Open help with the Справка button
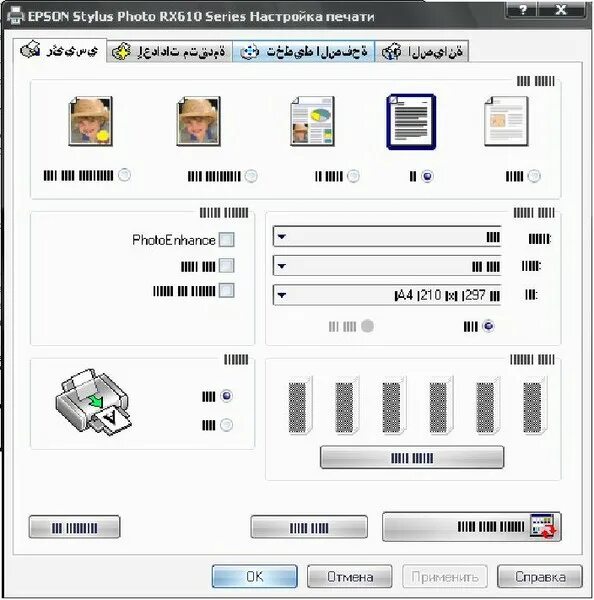This screenshot has width=594, height=600. click(540, 576)
